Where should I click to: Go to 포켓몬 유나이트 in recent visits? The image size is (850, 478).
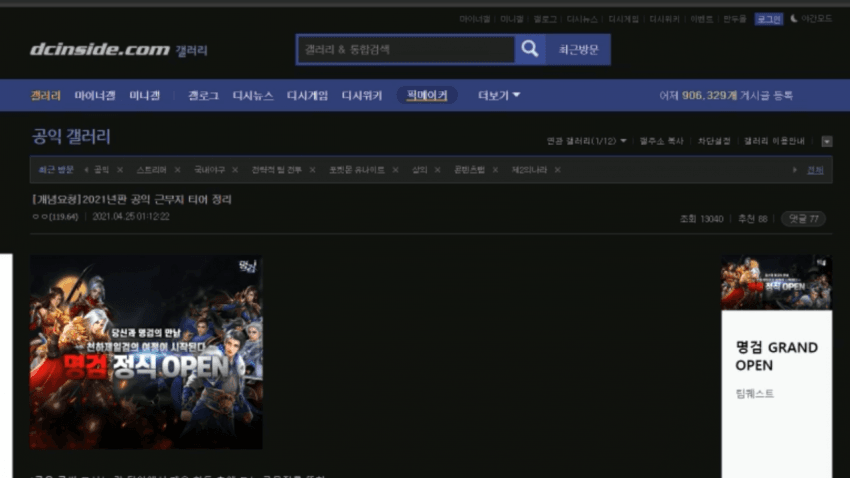(x=357, y=170)
